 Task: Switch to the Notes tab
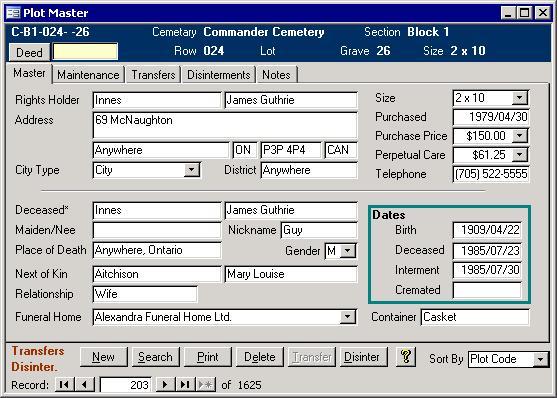[x=276, y=75]
